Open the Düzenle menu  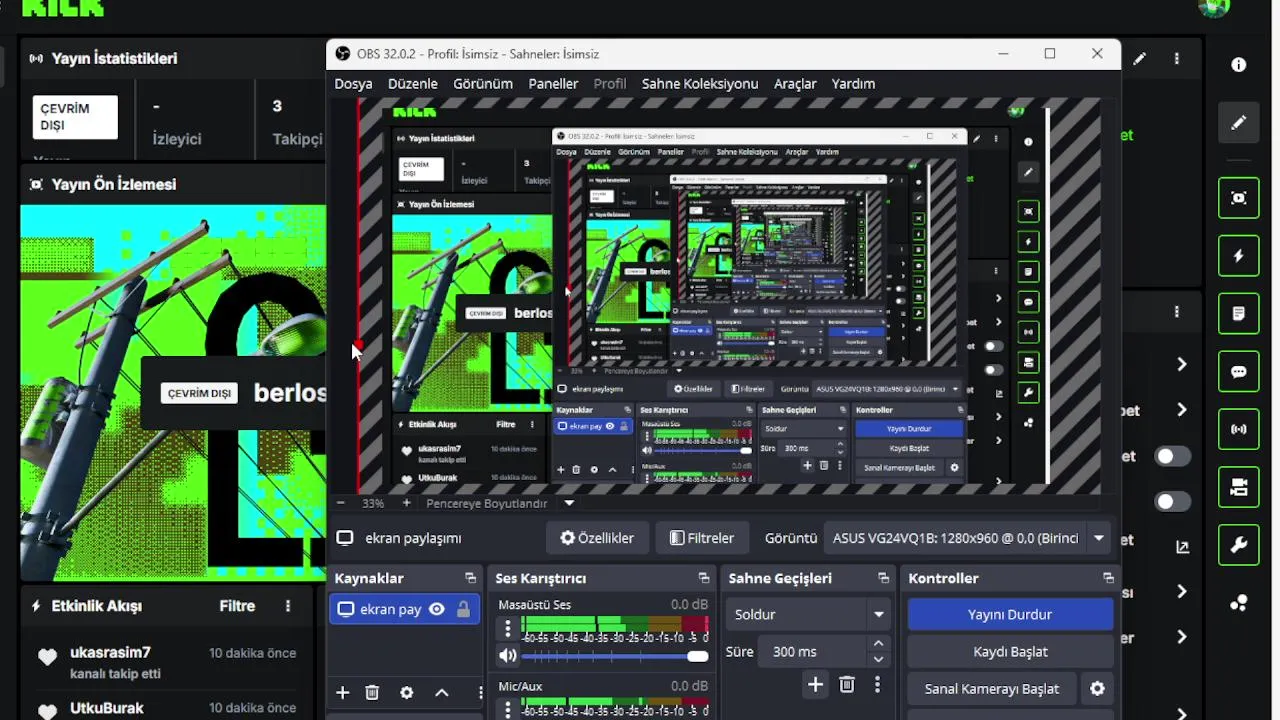click(413, 84)
